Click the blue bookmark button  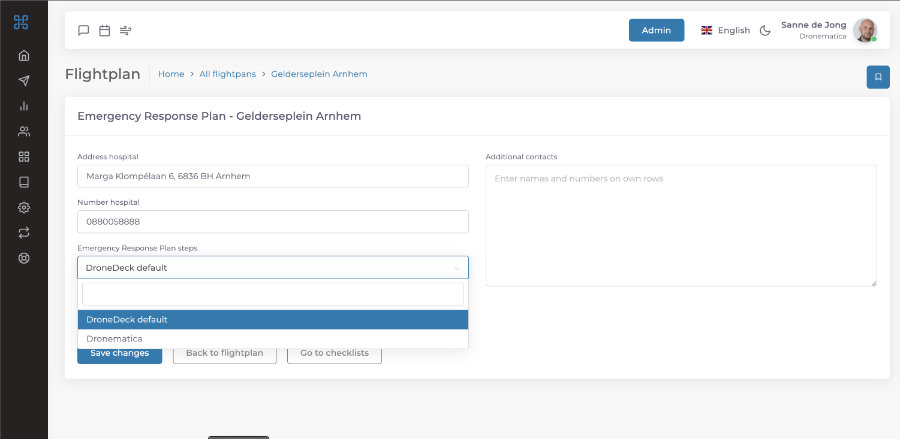[877, 77]
